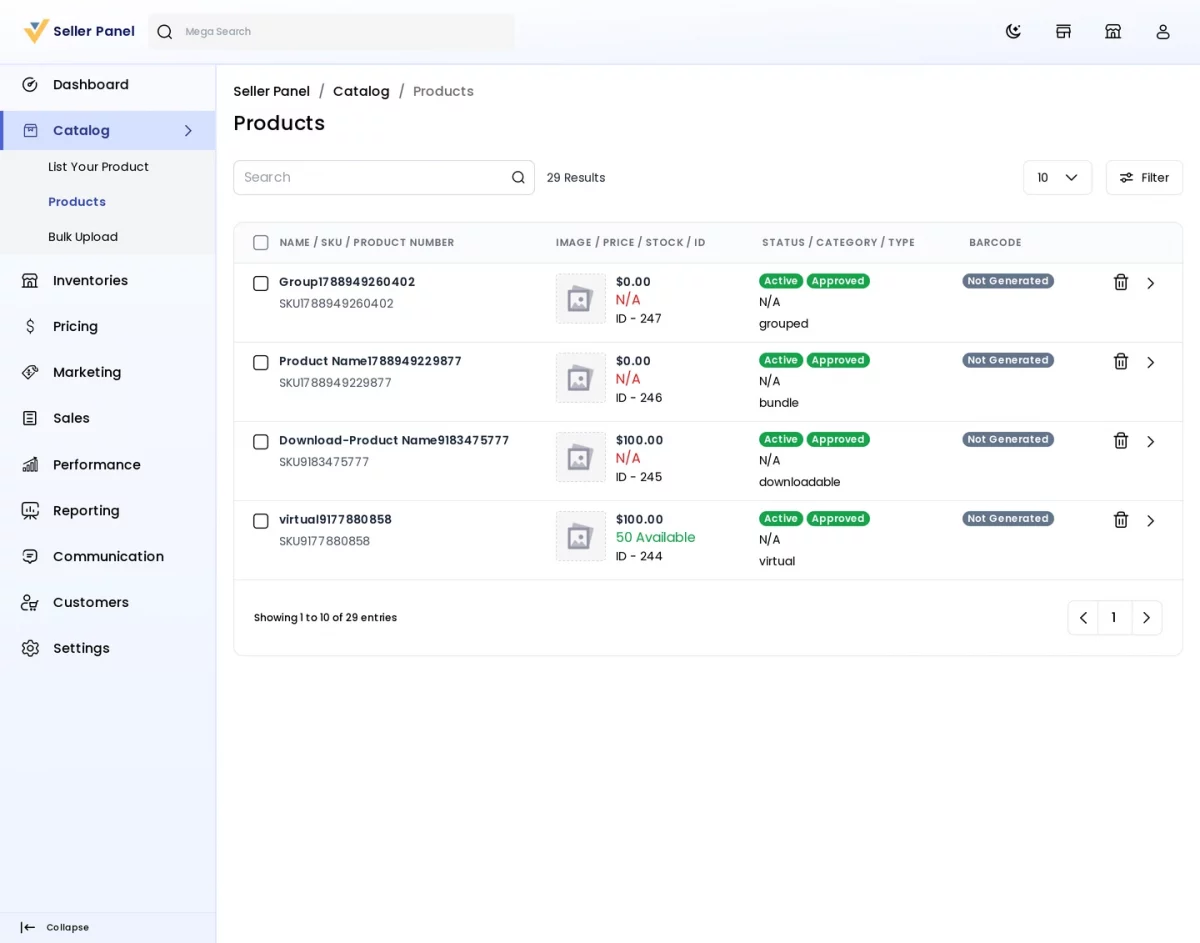The width and height of the screenshot is (1200, 943).
Task: Click the Collapse label at sidebar bottom
Action: click(x=67, y=928)
